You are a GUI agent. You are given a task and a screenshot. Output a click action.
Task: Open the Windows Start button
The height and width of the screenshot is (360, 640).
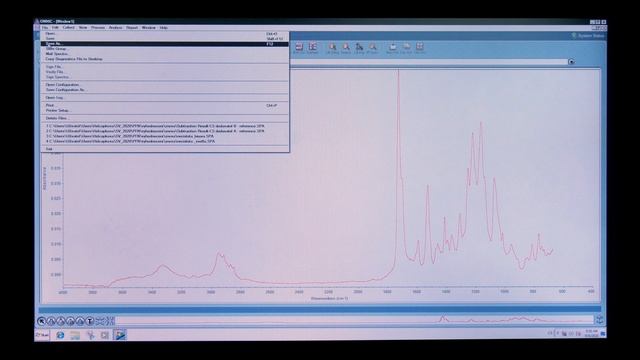point(42,335)
